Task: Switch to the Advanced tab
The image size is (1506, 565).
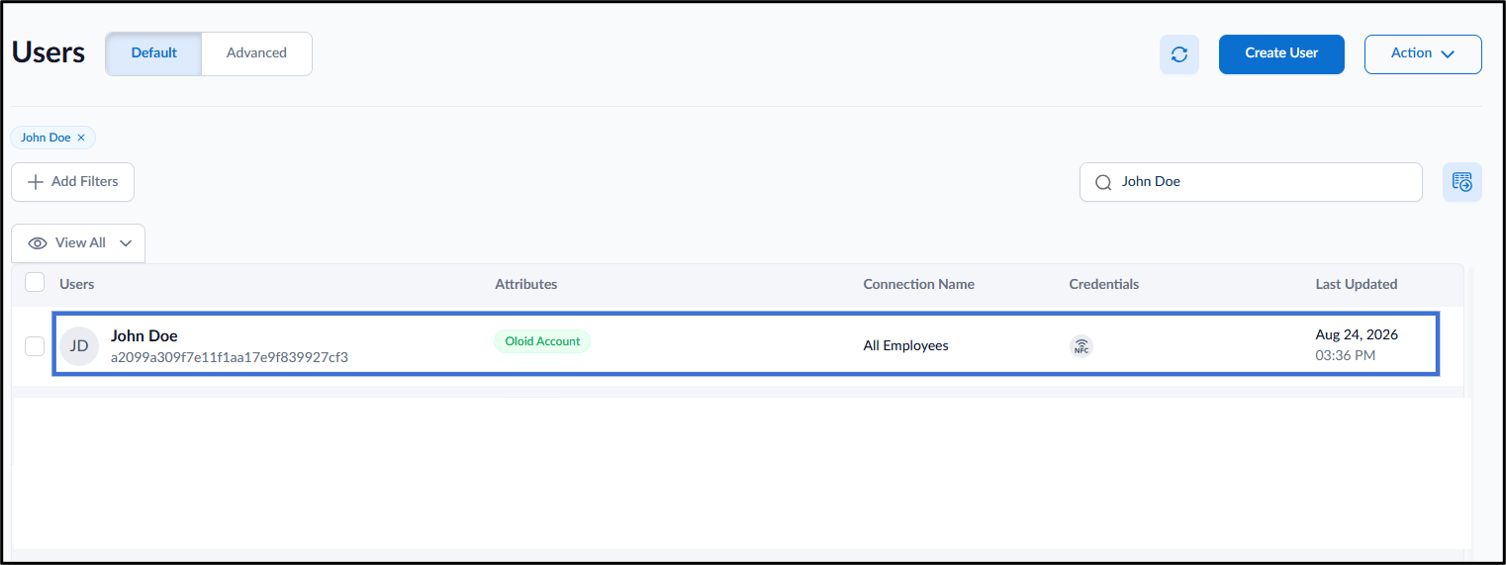Action: click(257, 53)
